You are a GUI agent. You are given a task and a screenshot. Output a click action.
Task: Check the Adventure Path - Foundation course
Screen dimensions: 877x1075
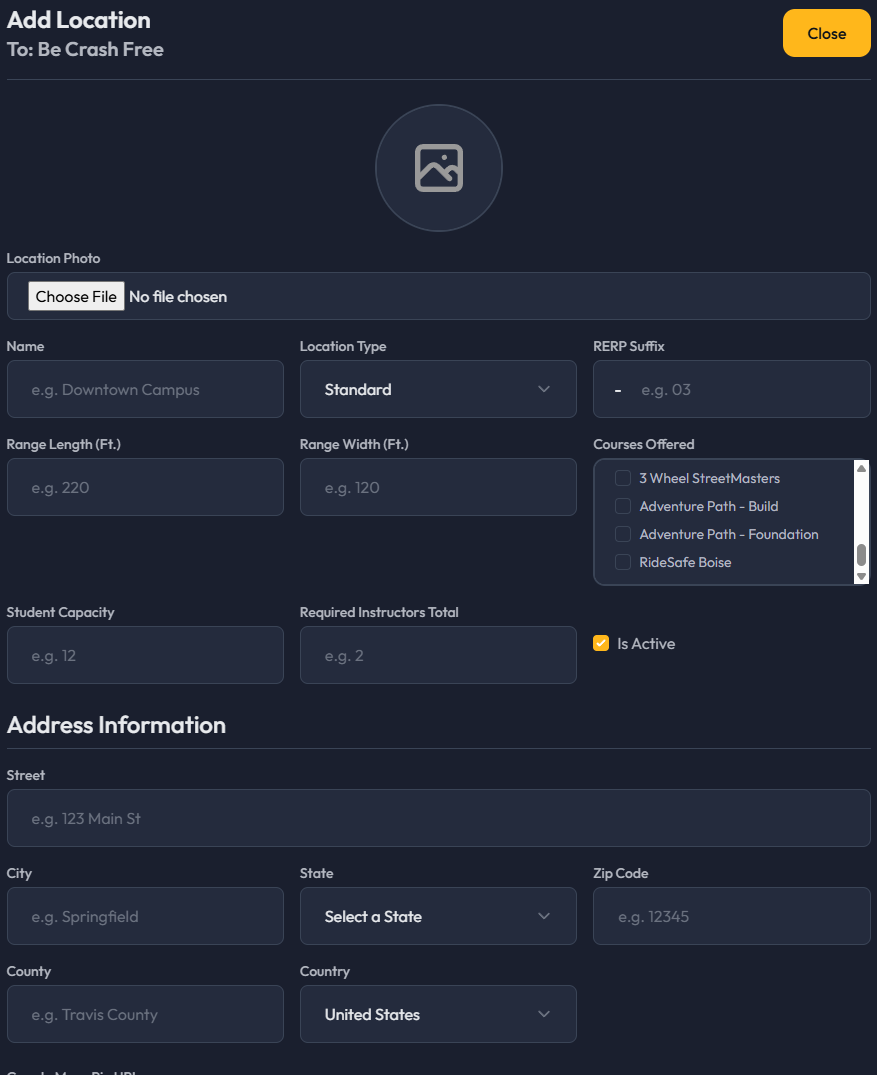pos(623,534)
